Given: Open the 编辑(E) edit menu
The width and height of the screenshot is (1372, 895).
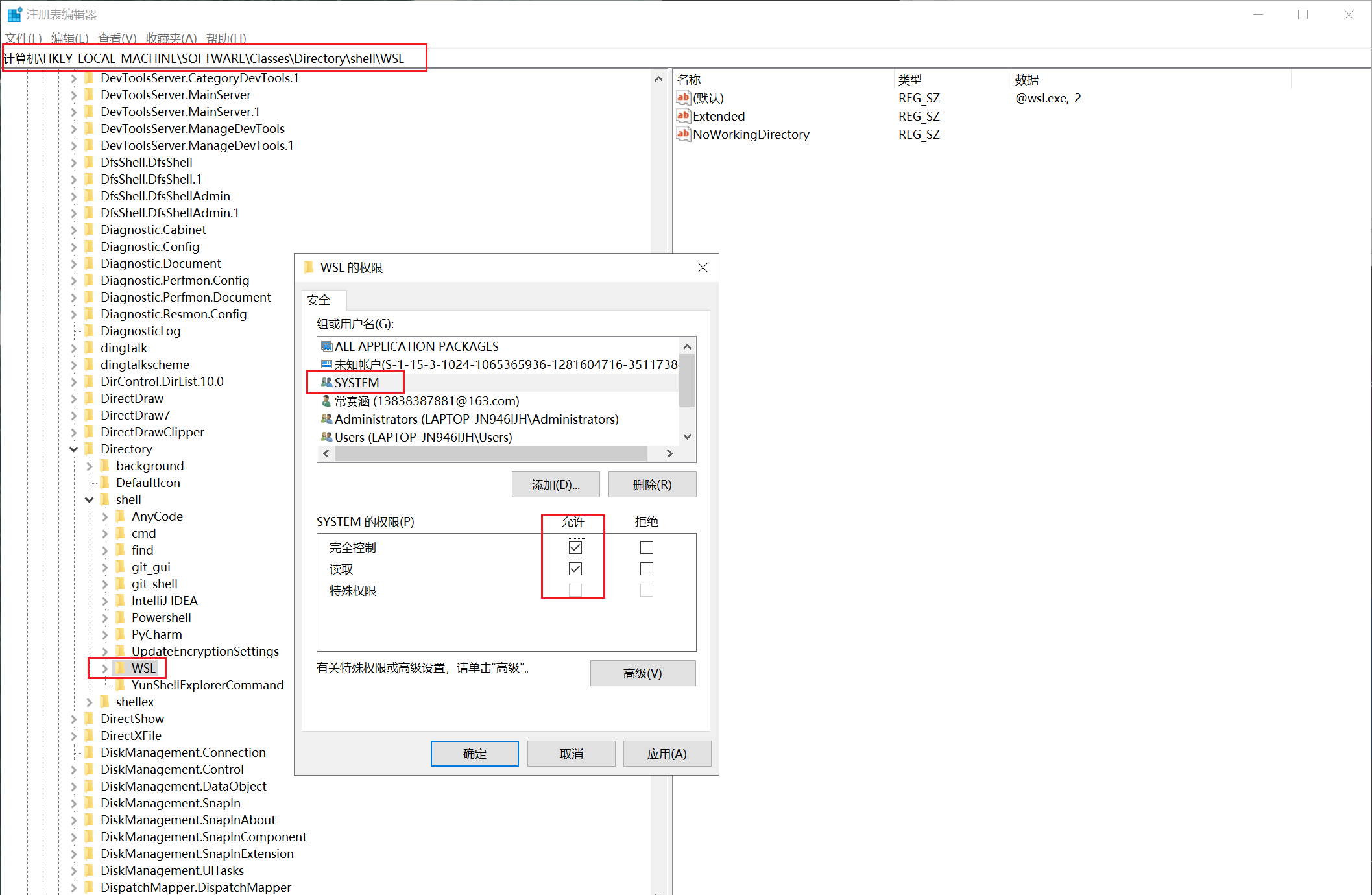Looking at the screenshot, I should pyautogui.click(x=69, y=38).
